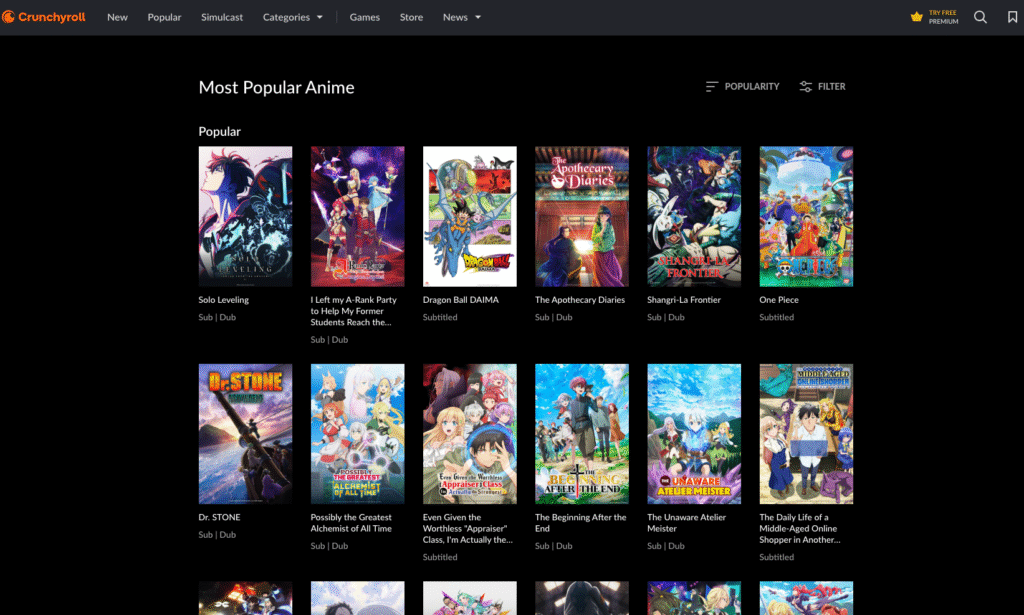
Task: Select Possibly the Greatest Alchemist poster
Action: point(358,434)
